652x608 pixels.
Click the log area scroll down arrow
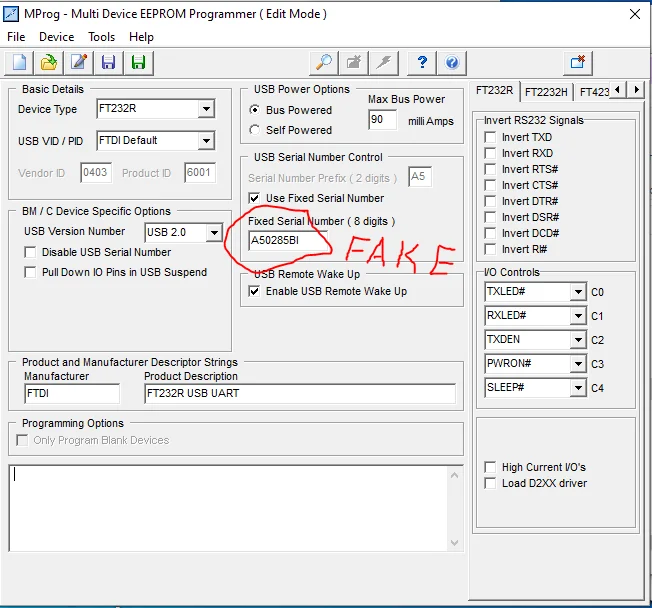click(x=454, y=543)
